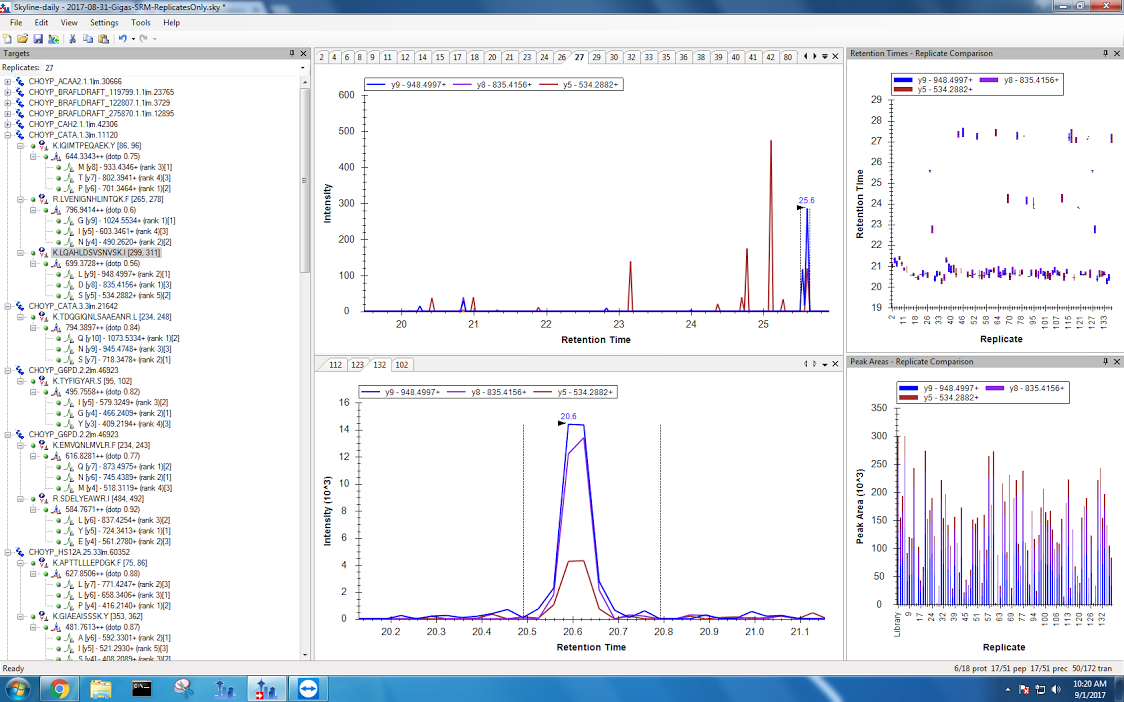
Task: Pin the Targets panel with auto-hide icon
Action: tap(292, 53)
